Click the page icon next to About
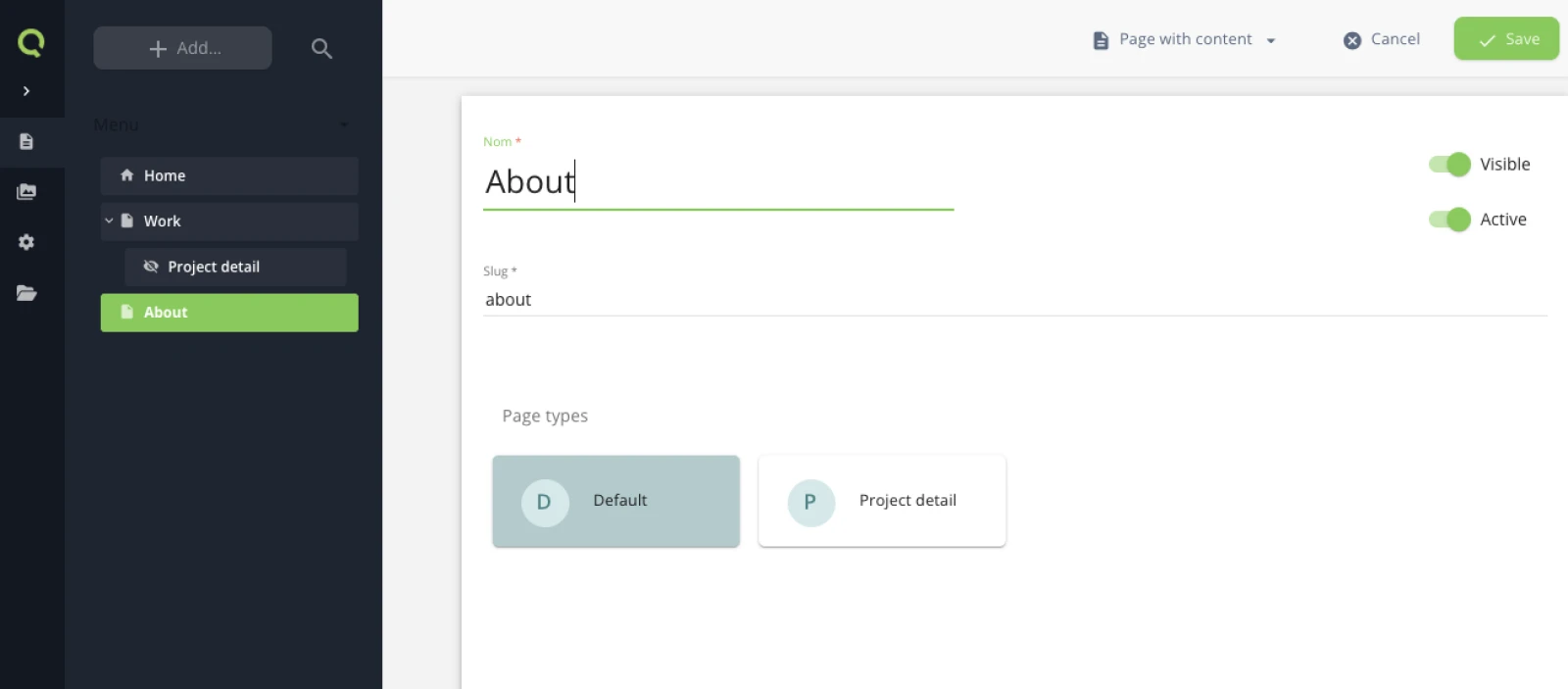 [x=126, y=312]
